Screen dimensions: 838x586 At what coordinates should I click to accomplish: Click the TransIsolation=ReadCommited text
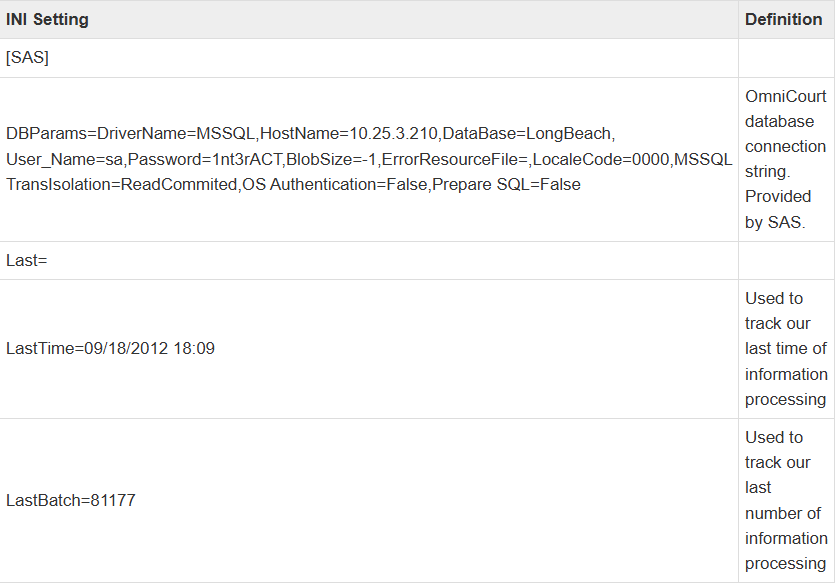coord(121,185)
